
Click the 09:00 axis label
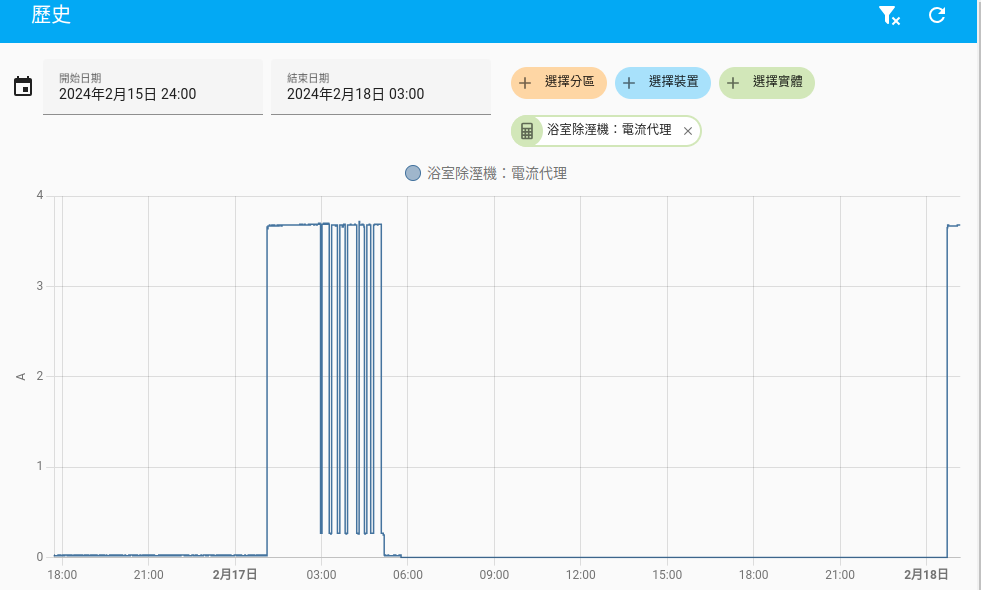point(494,574)
